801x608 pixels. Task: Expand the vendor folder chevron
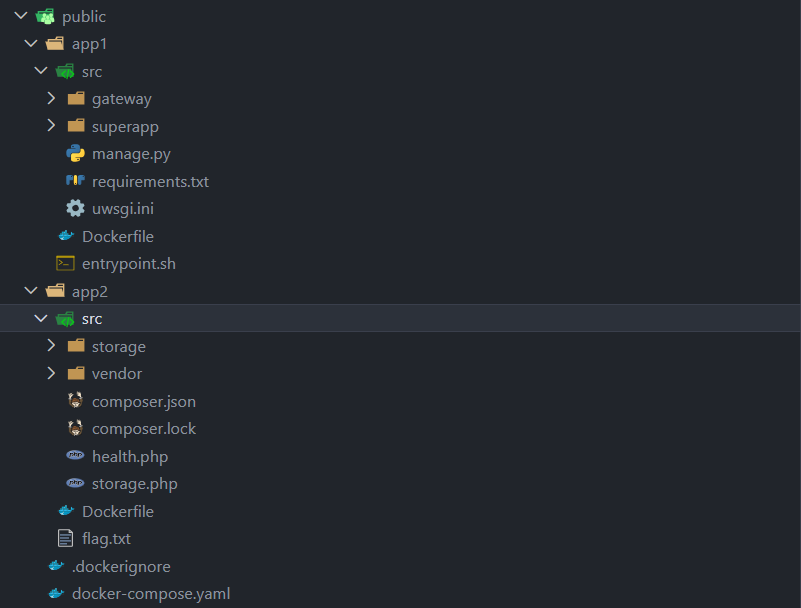tap(51, 373)
